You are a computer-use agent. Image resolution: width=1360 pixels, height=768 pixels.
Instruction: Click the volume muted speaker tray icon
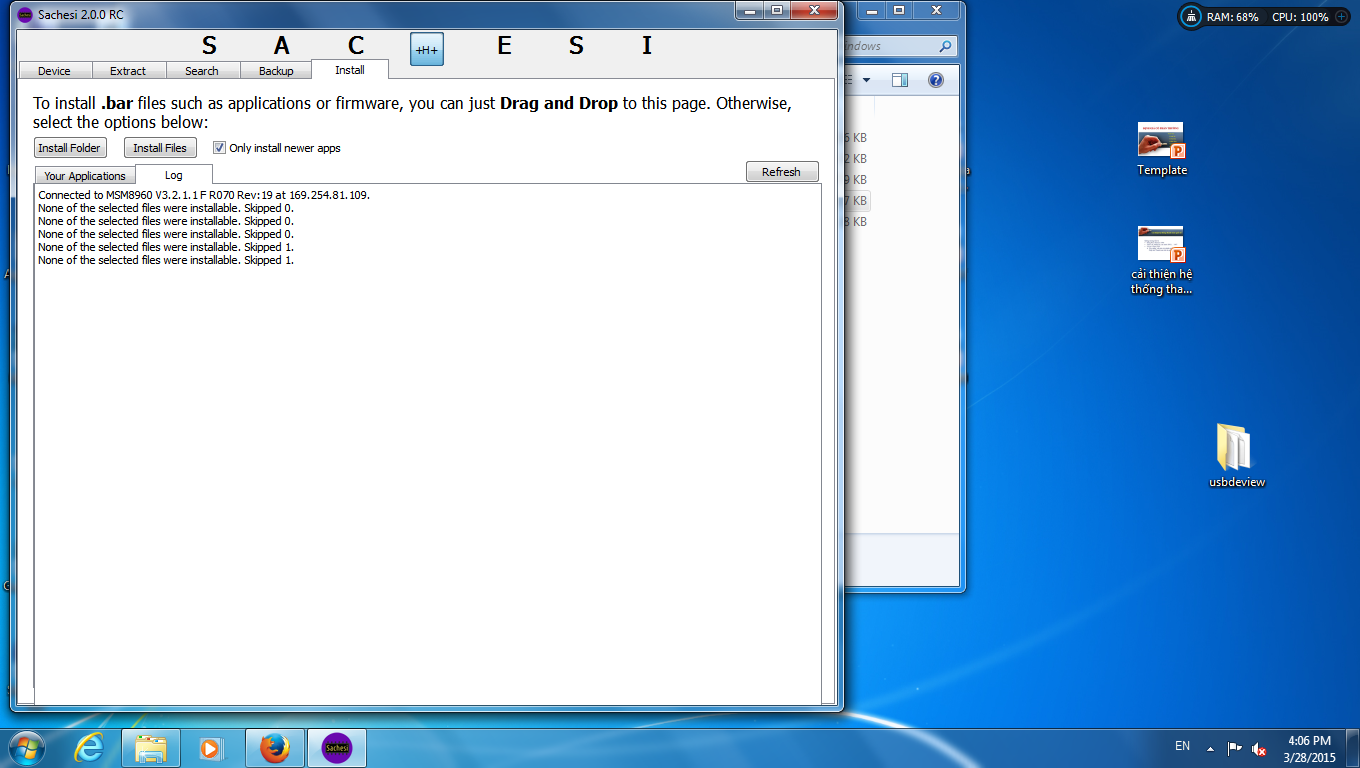(1260, 748)
